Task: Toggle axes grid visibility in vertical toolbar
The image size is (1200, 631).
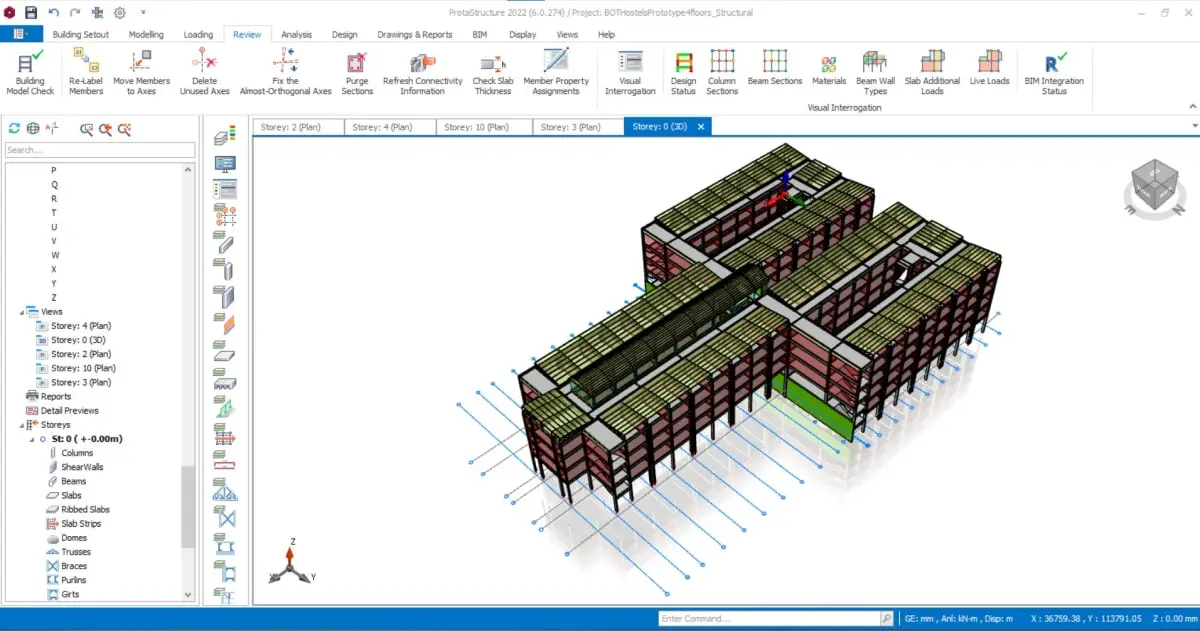Action: tap(225, 214)
